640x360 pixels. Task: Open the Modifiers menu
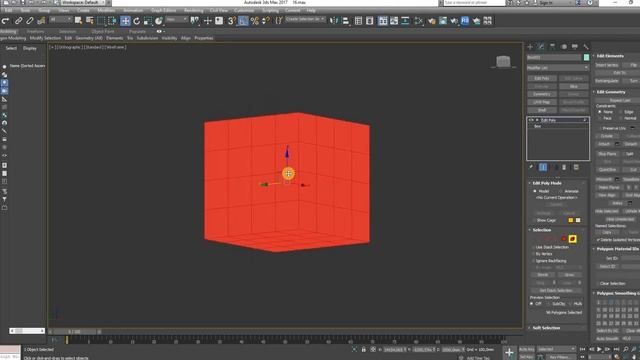click(106, 10)
